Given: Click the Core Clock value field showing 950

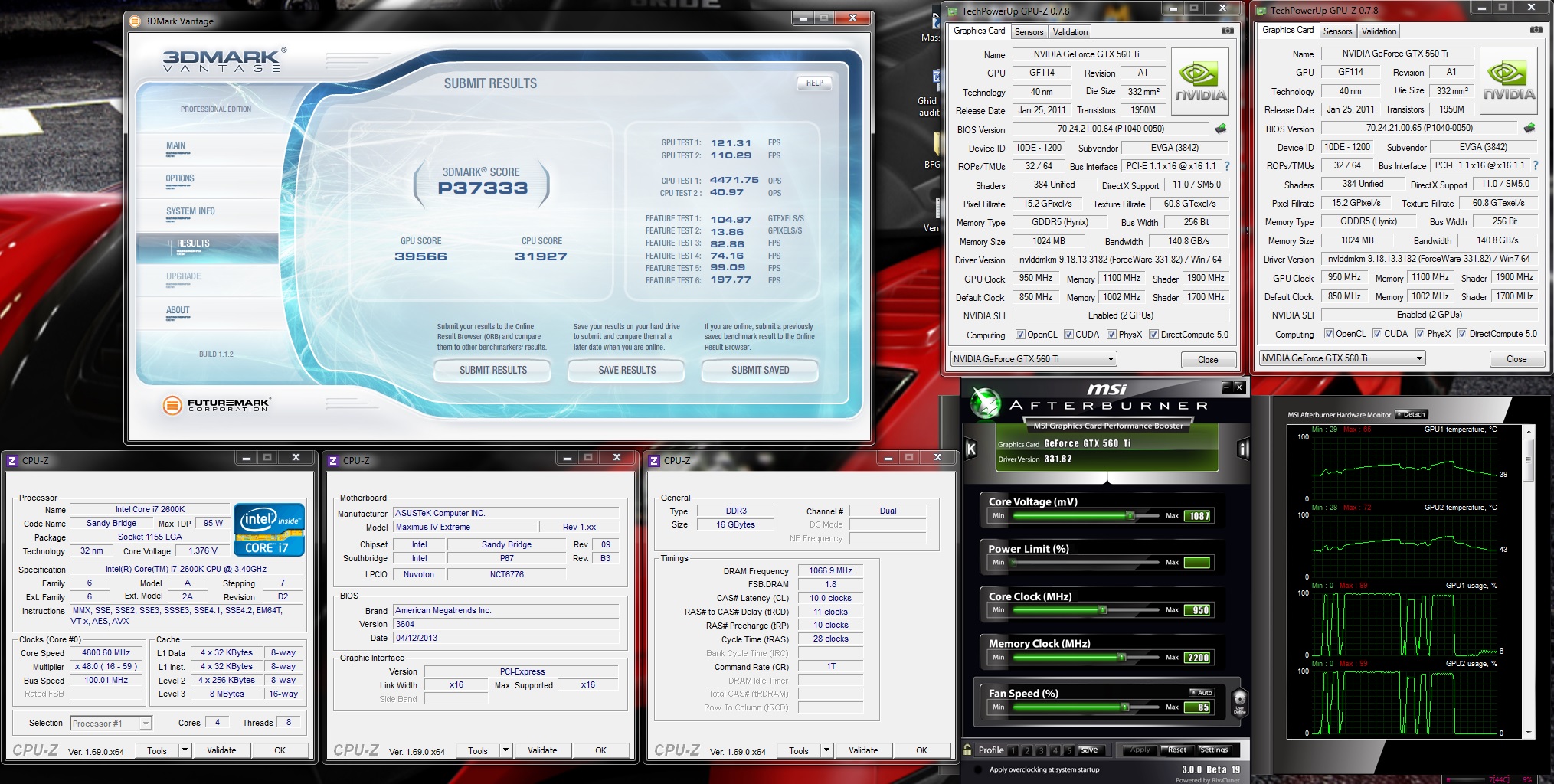Looking at the screenshot, I should tap(1197, 610).
